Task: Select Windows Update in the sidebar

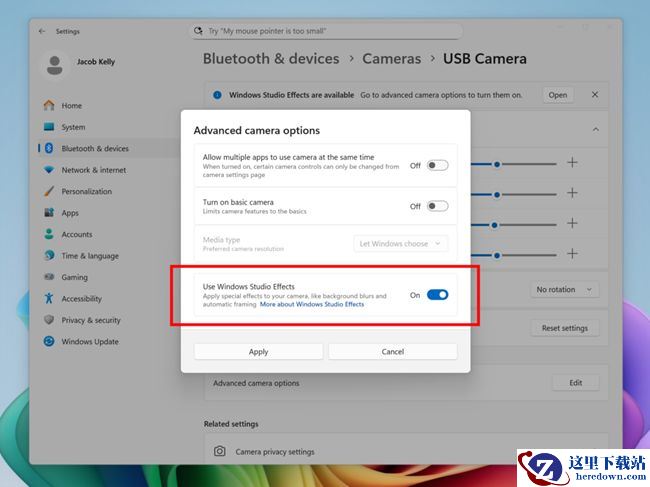Action: coord(90,342)
